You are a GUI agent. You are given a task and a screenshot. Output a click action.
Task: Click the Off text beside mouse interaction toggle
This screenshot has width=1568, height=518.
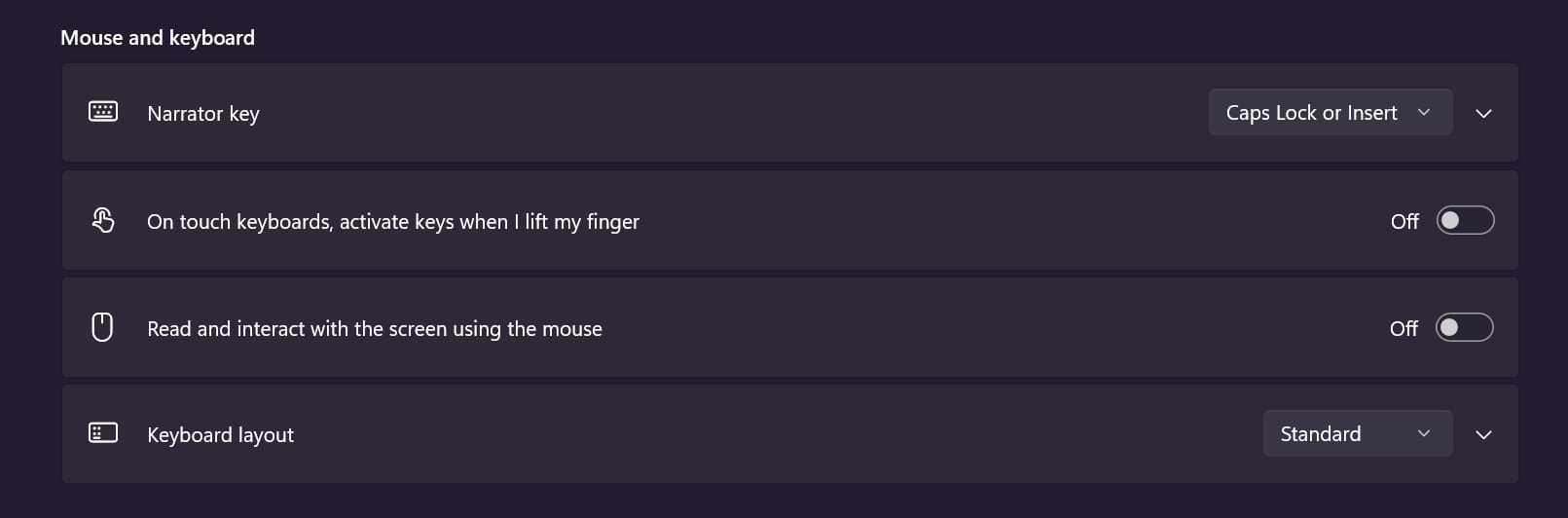pyautogui.click(x=1404, y=329)
